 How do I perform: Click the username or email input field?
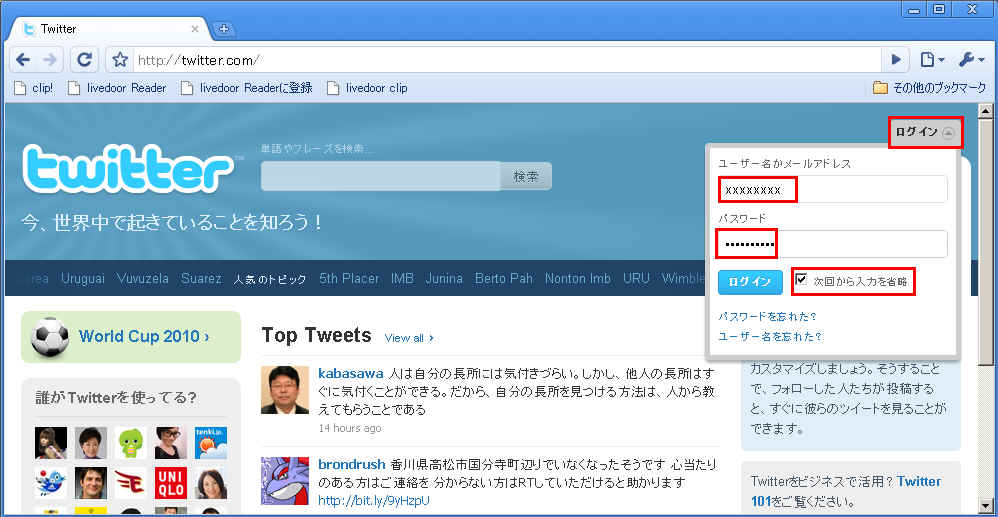[x=832, y=189]
